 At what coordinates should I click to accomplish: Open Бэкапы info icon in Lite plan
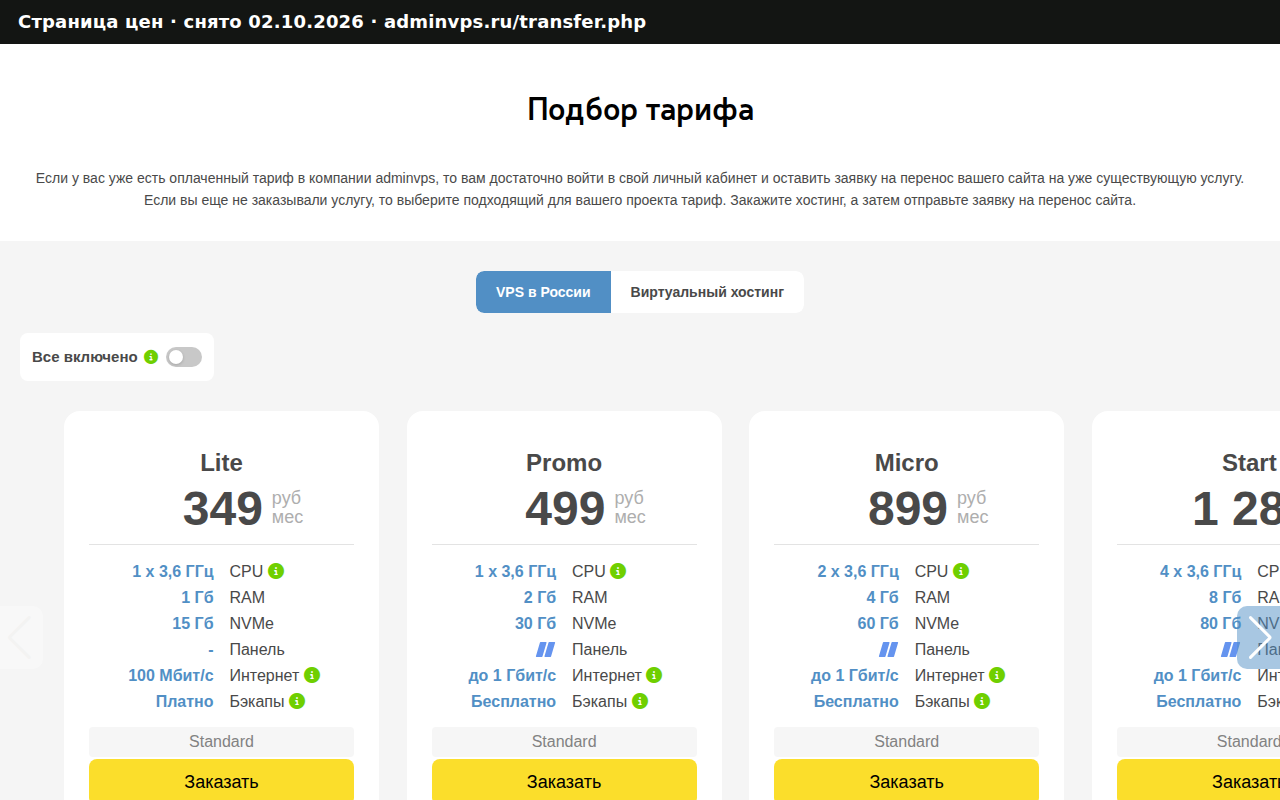pyautogui.click(x=297, y=701)
